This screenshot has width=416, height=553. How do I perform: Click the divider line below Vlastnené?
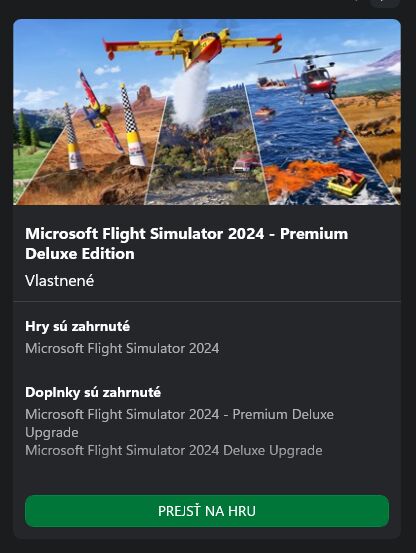click(x=207, y=302)
